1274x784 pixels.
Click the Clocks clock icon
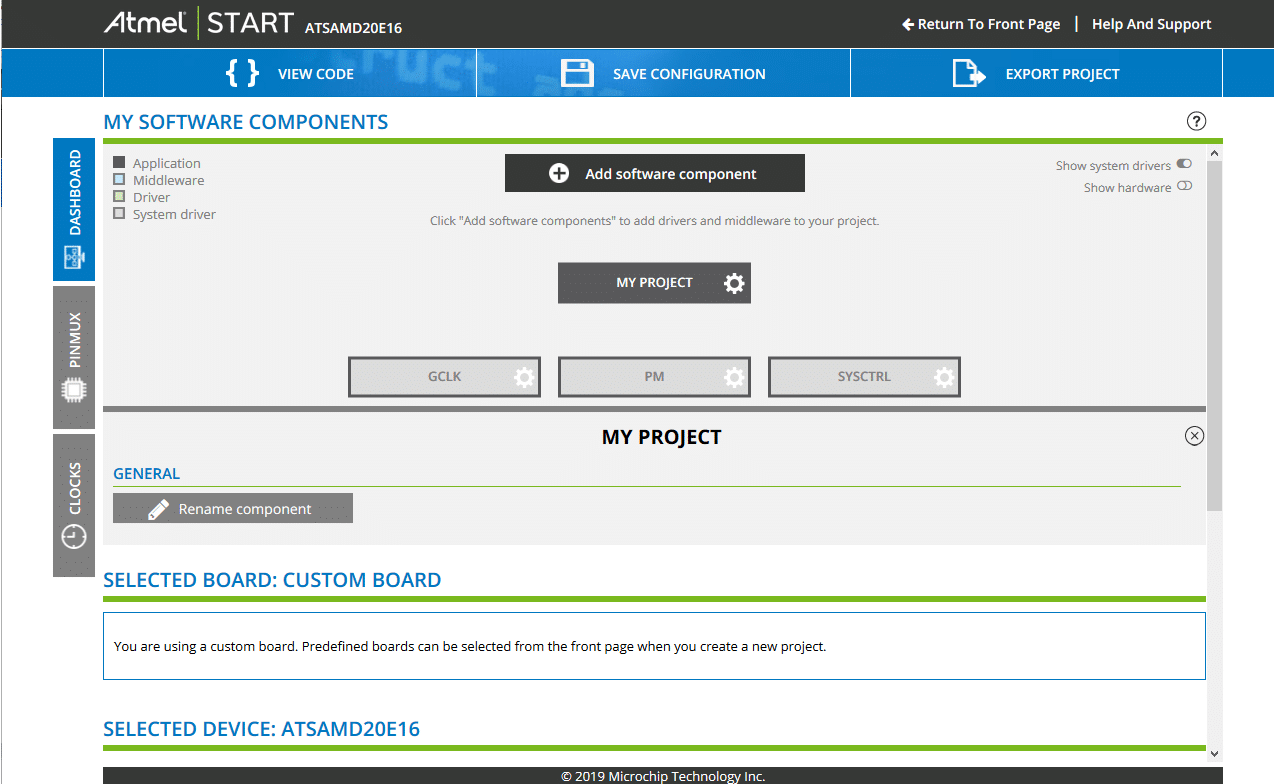74,537
